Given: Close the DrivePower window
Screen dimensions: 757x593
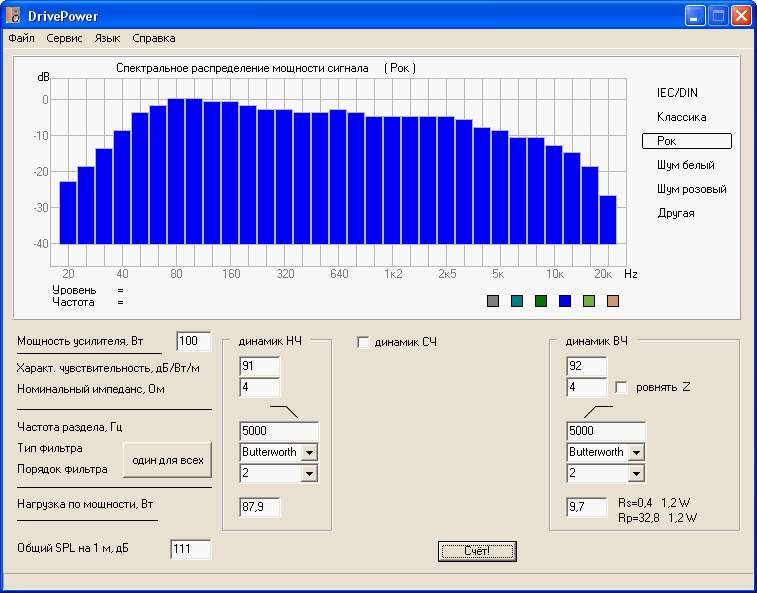Looking at the screenshot, I should coord(740,16).
